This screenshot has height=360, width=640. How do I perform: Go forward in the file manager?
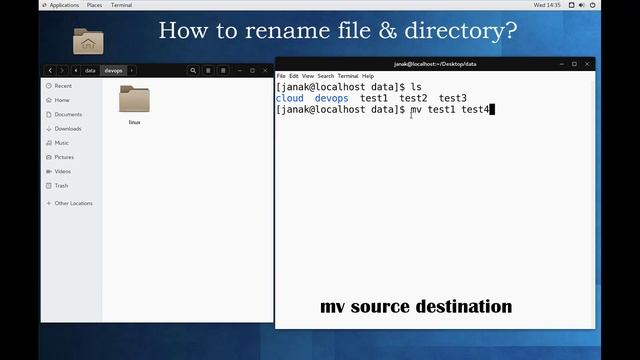pyautogui.click(x=62, y=71)
